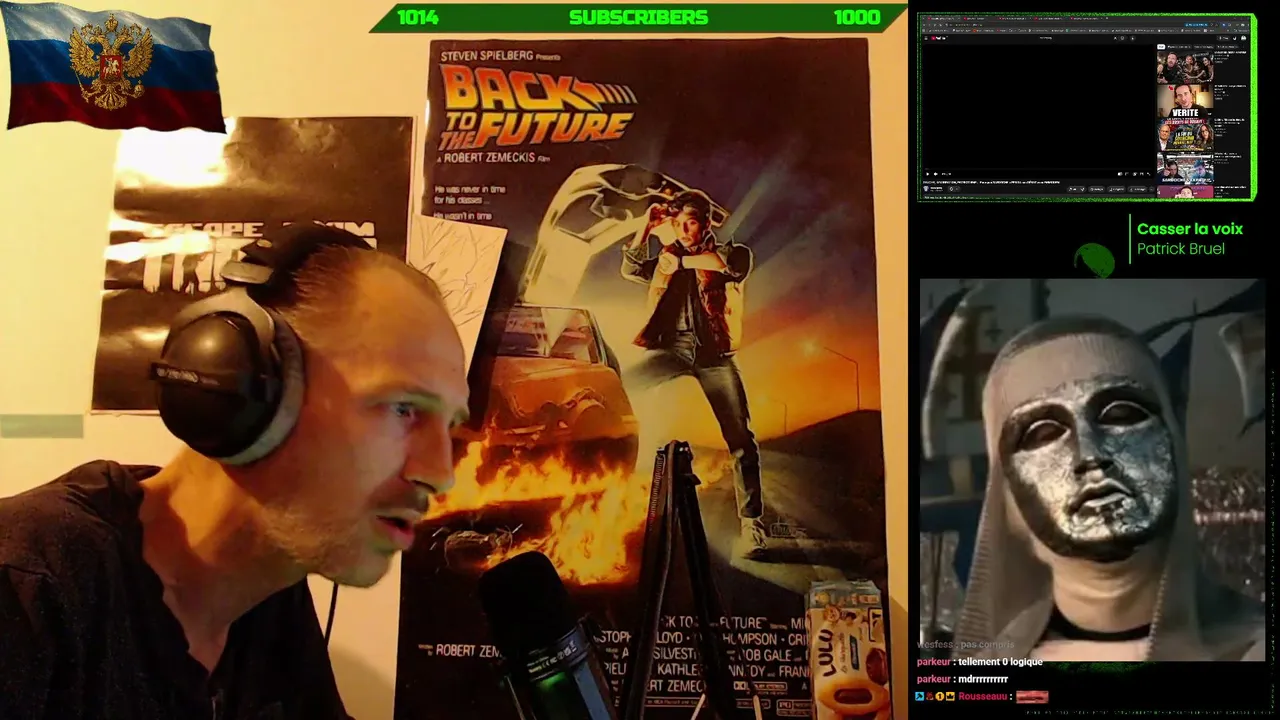Enter fullscreen on the YouTube player
Screen dimensions: 1280x720
(1148, 174)
